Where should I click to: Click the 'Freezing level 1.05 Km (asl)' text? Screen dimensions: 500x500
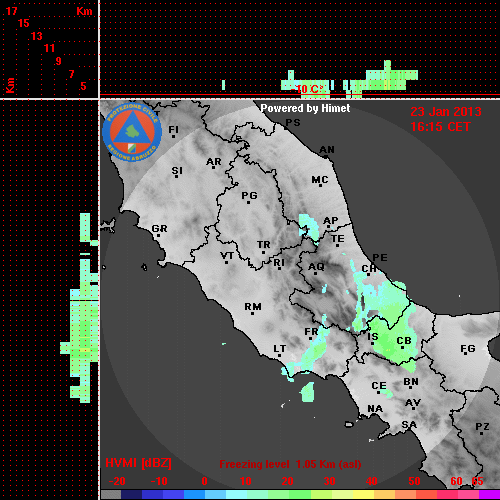point(290,464)
